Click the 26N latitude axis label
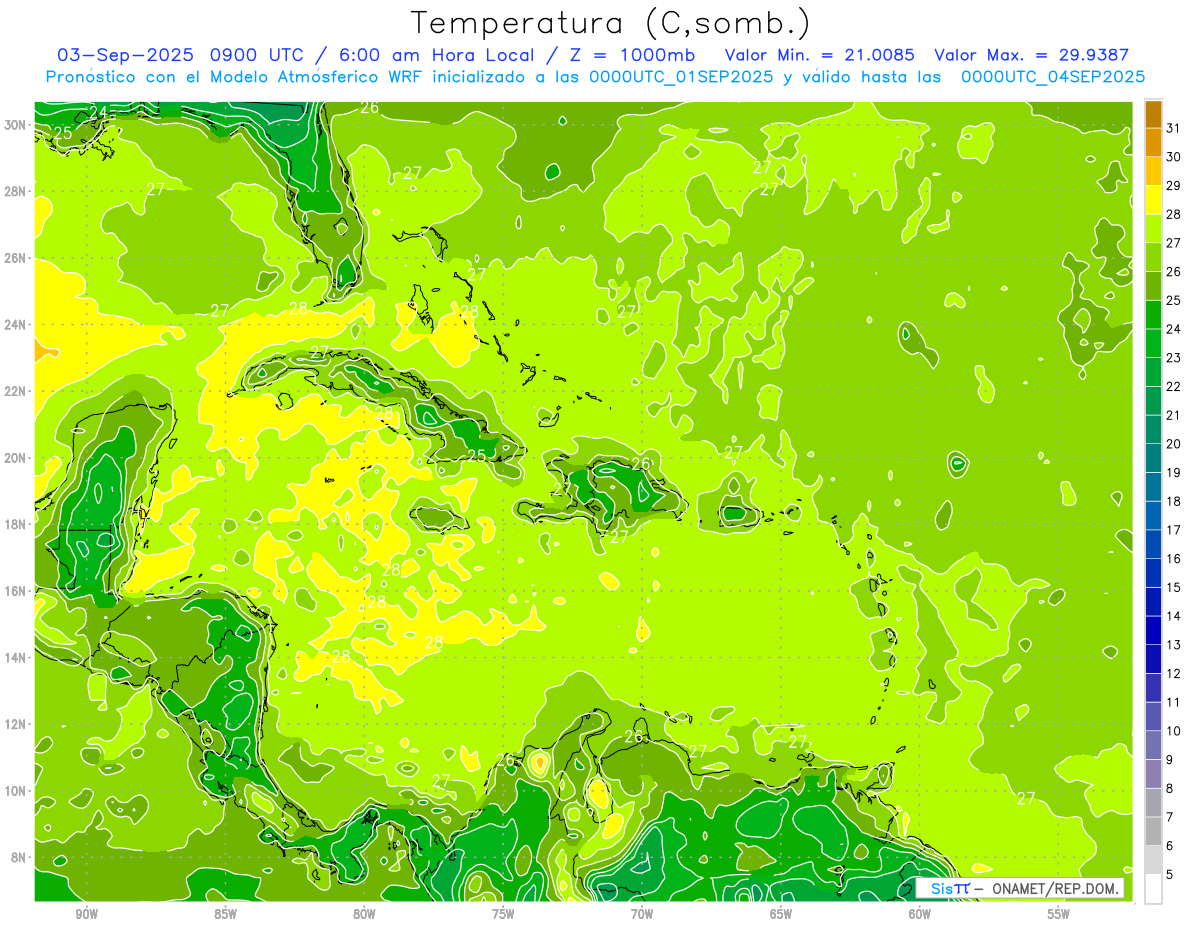The image size is (1200, 927). (15, 258)
